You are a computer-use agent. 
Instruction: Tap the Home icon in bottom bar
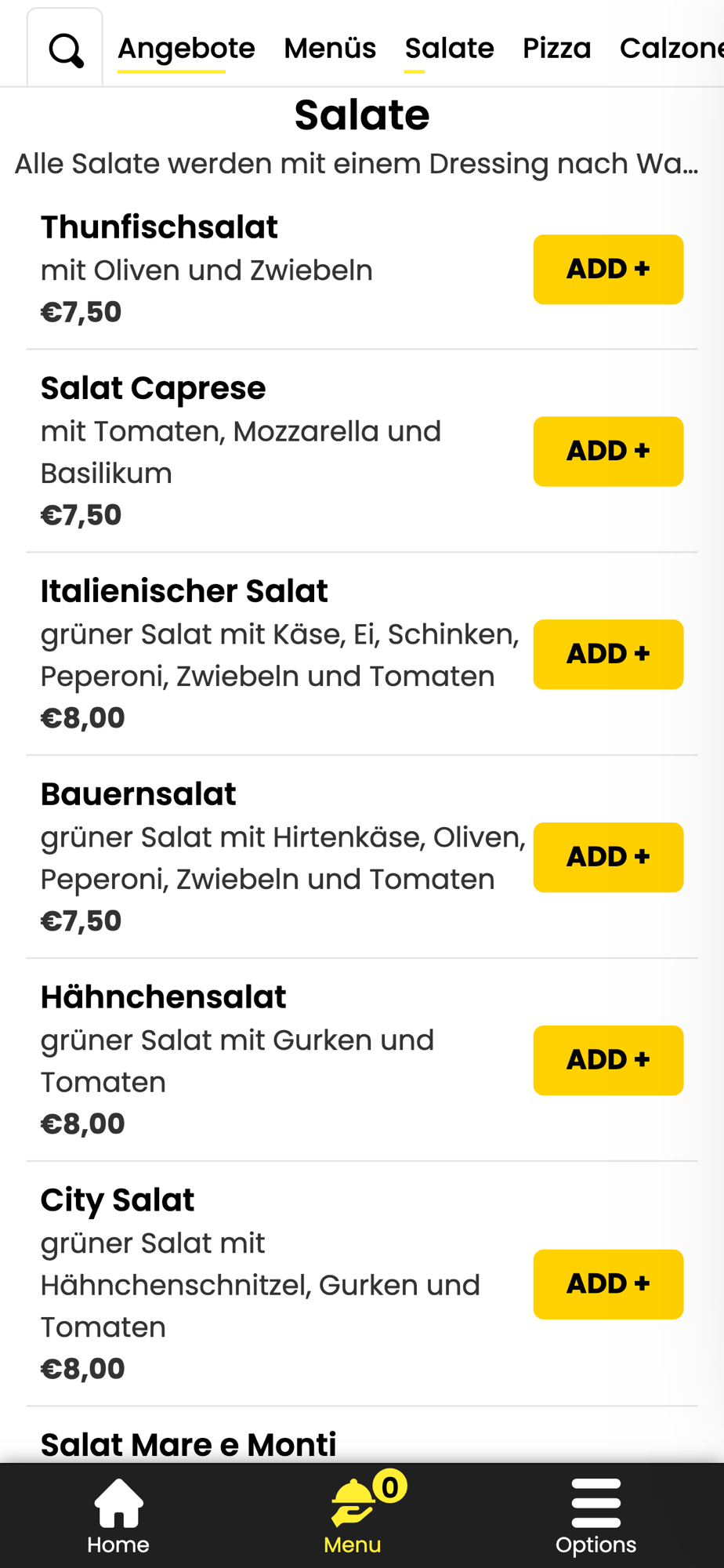click(118, 1504)
